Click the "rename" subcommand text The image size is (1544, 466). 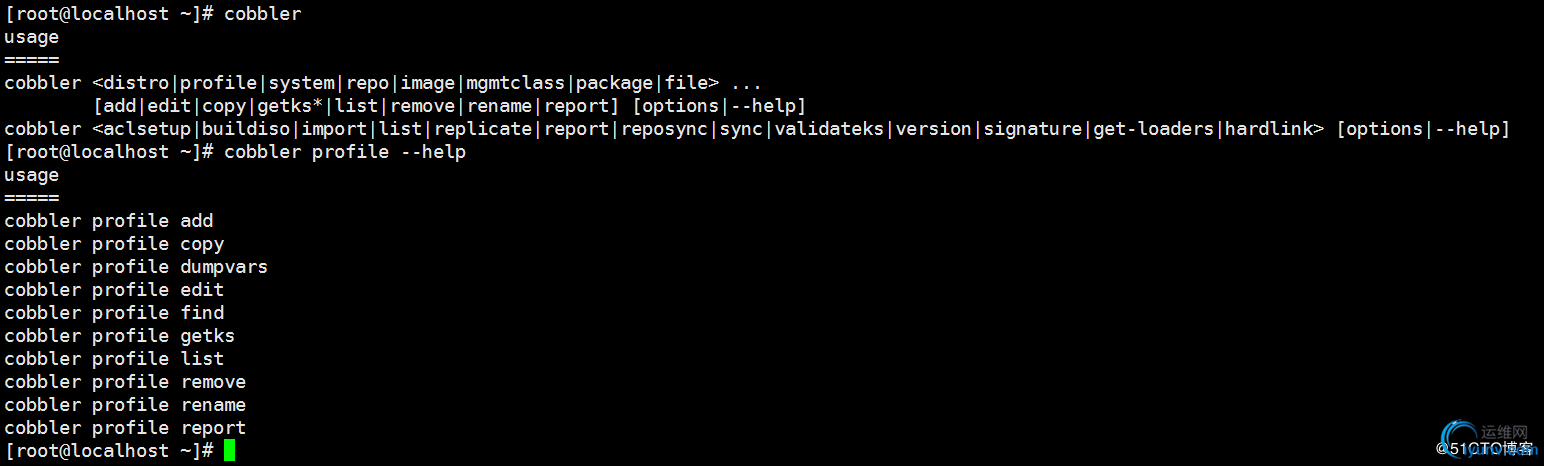tap(213, 405)
